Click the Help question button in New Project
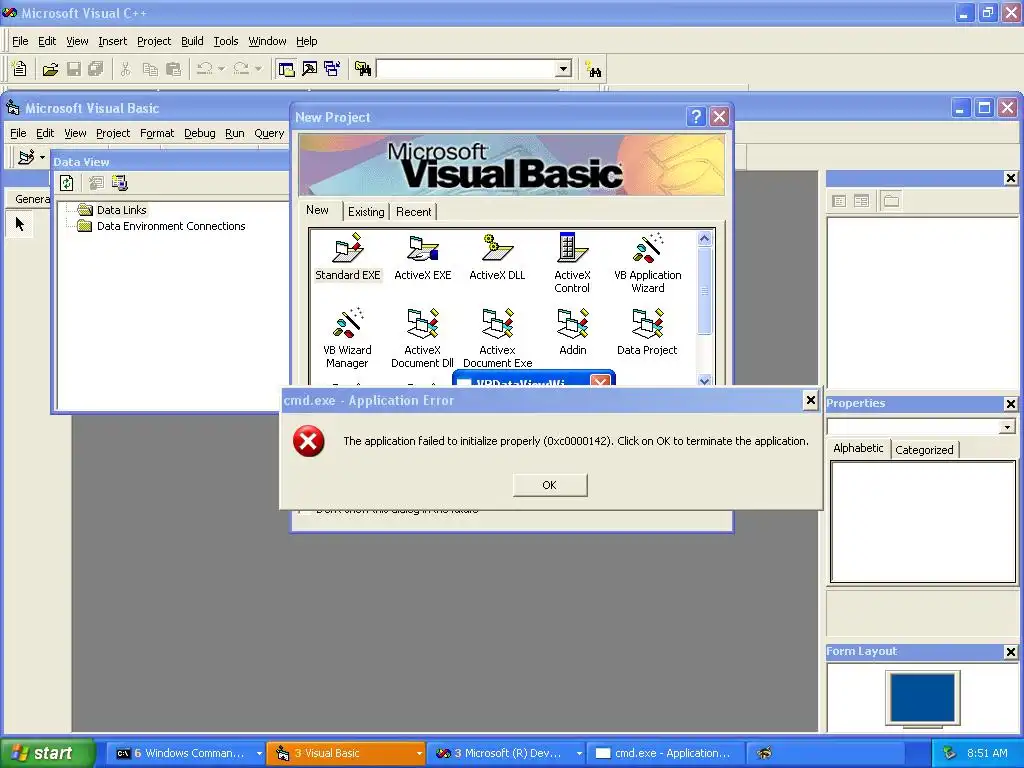The height and width of the screenshot is (768, 1024). [x=696, y=117]
